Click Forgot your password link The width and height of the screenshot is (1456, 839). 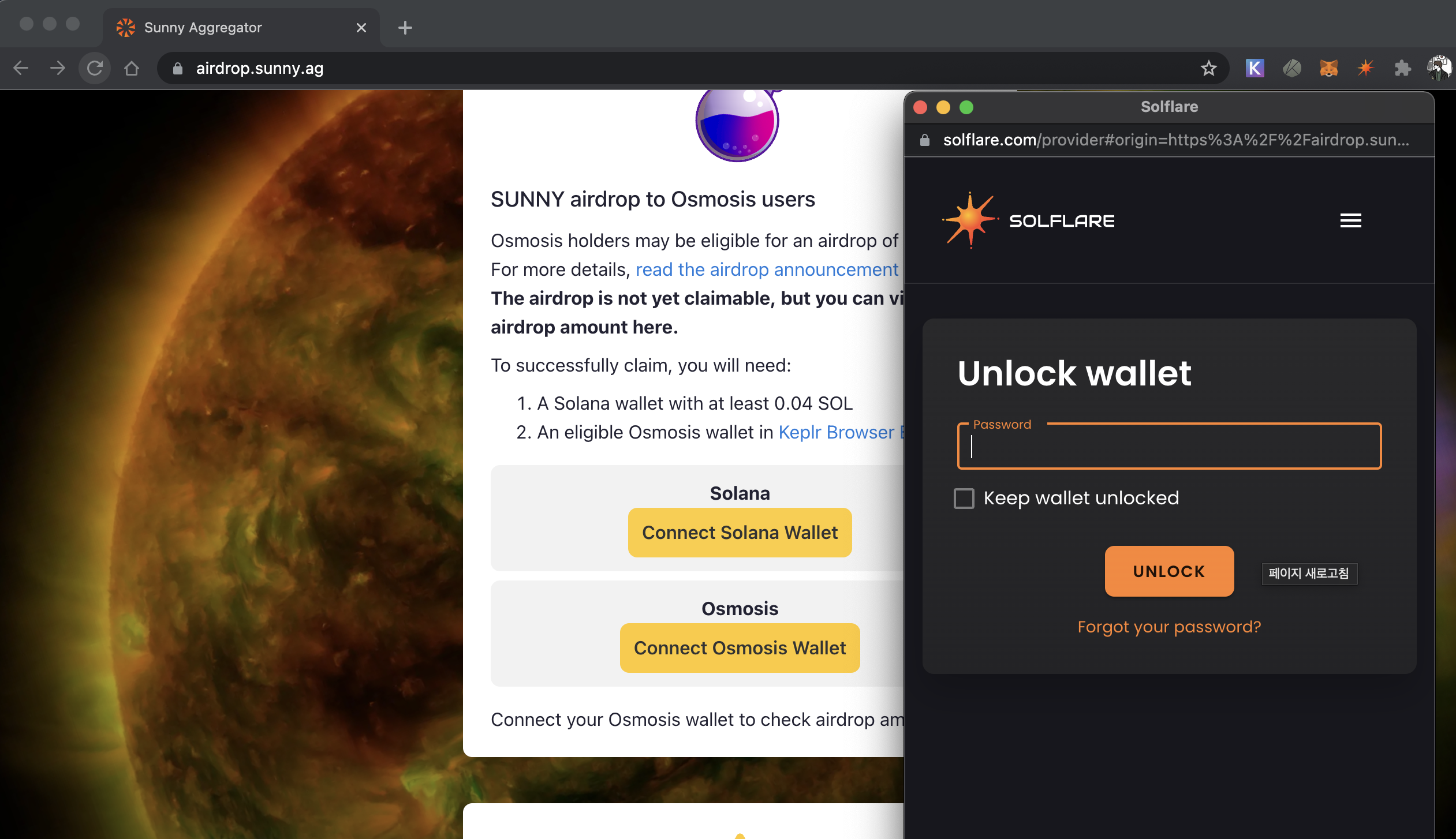[1169, 627]
